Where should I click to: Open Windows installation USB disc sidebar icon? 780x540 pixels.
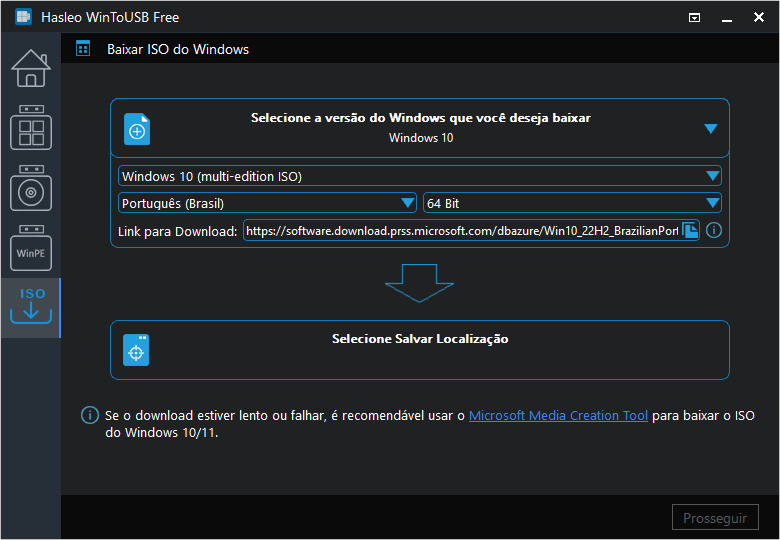[31, 188]
